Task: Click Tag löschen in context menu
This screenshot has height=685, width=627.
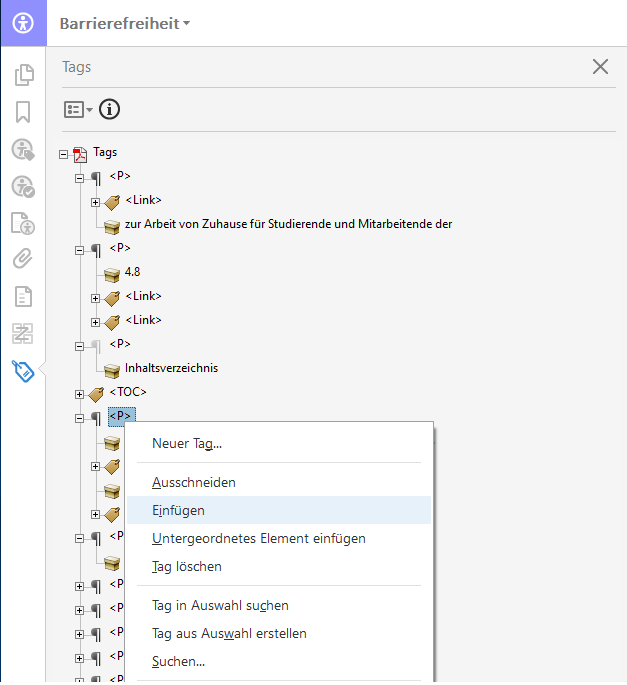Action: pyautogui.click(x=186, y=566)
